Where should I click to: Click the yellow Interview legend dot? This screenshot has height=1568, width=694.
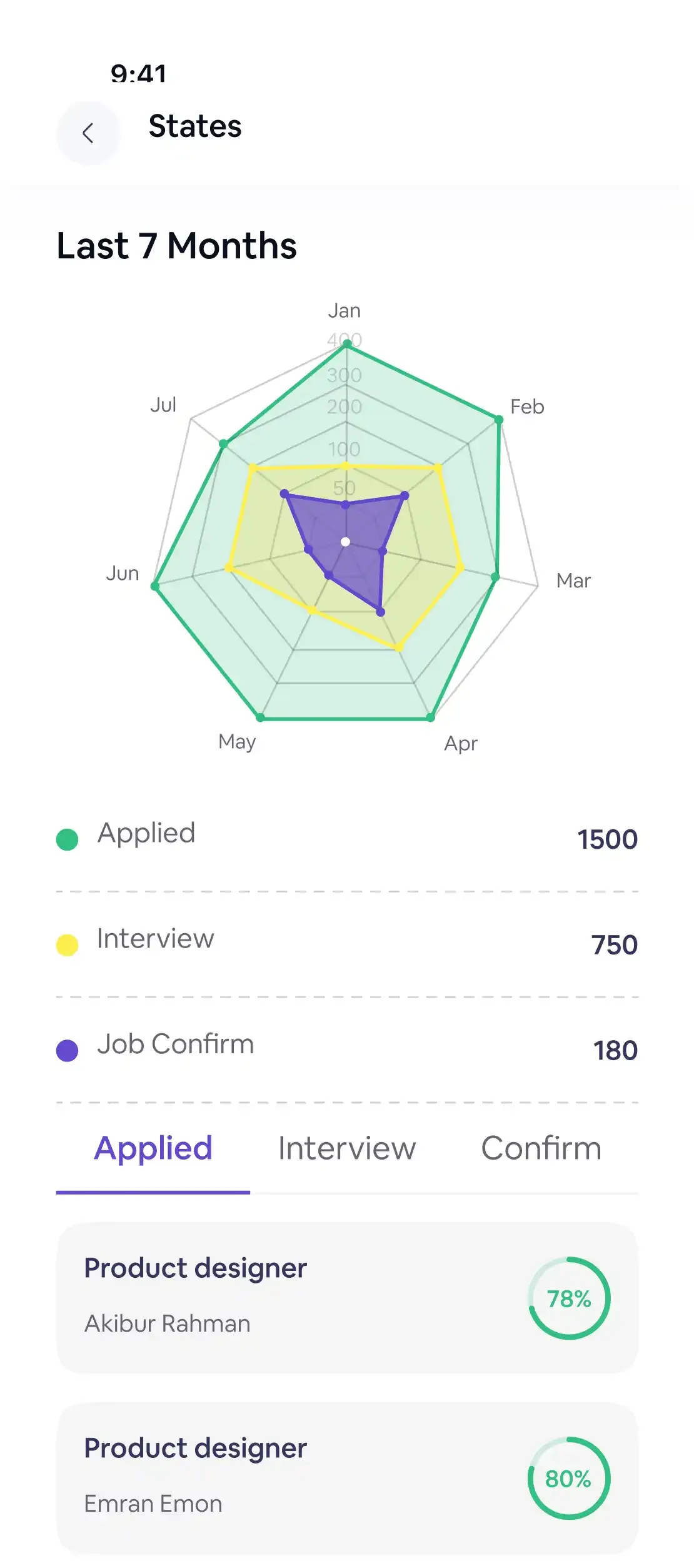point(67,945)
